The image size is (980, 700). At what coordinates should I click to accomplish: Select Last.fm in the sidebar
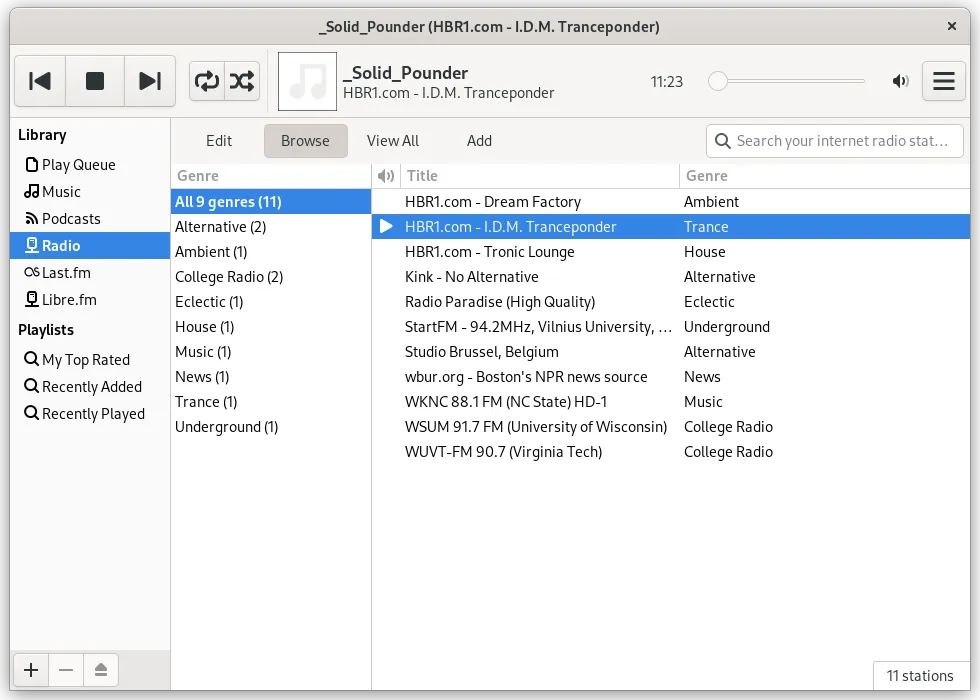click(x=66, y=273)
